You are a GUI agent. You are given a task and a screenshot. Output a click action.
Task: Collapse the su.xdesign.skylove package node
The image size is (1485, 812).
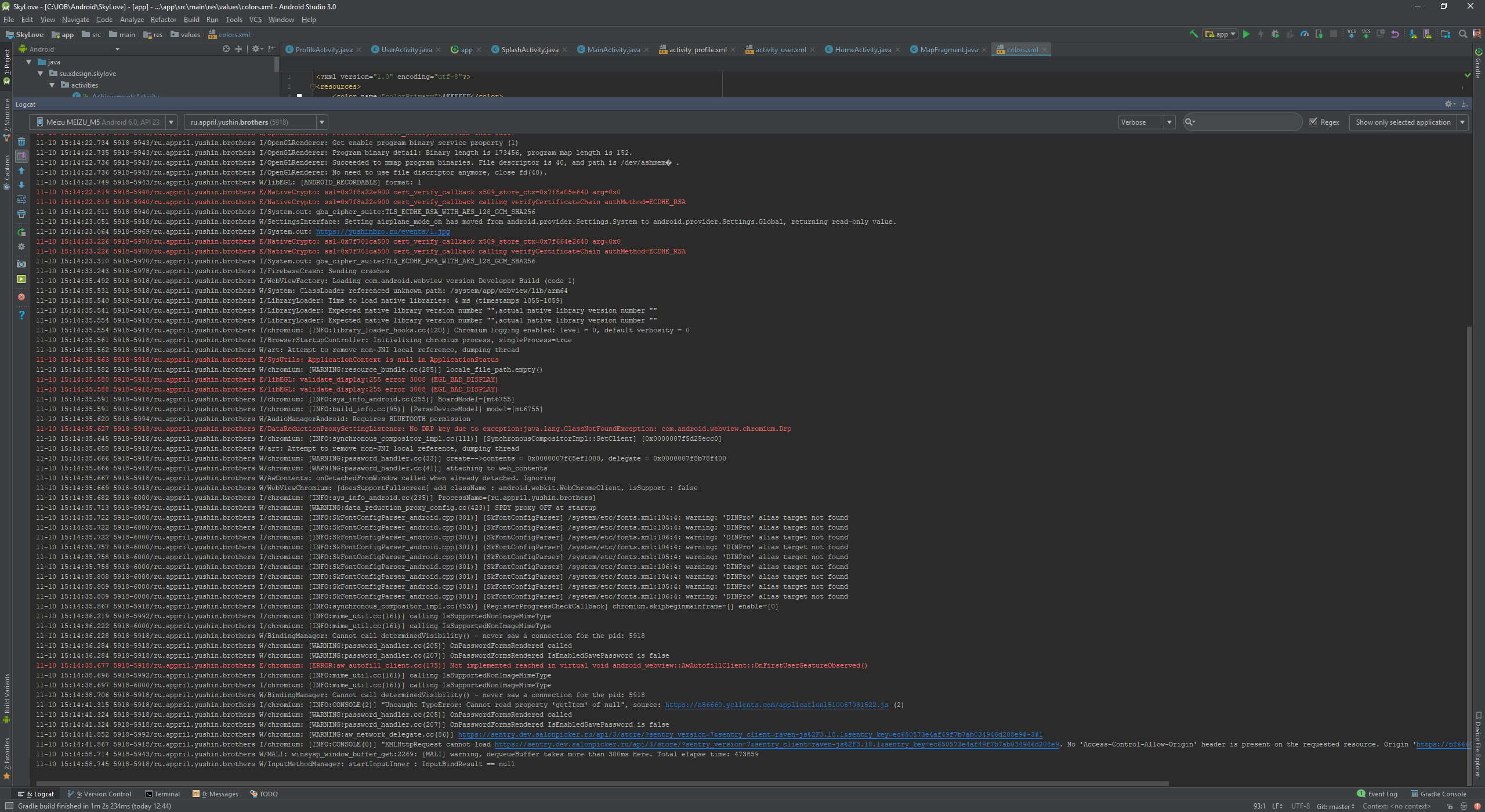(41, 74)
